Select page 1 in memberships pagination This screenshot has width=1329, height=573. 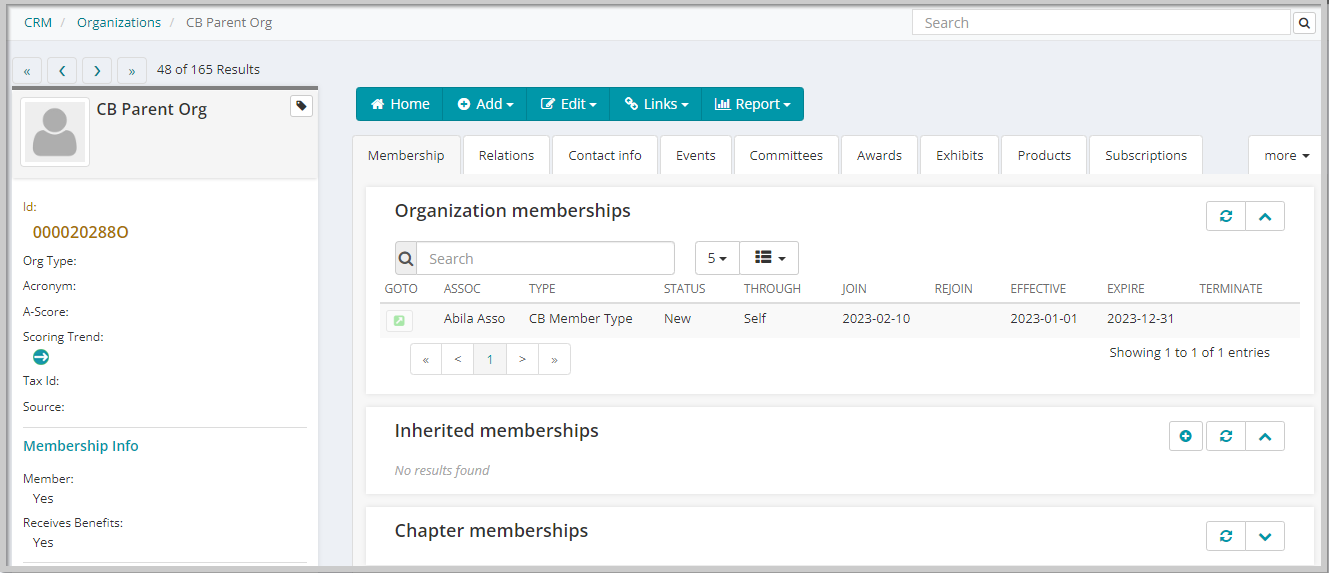[490, 359]
